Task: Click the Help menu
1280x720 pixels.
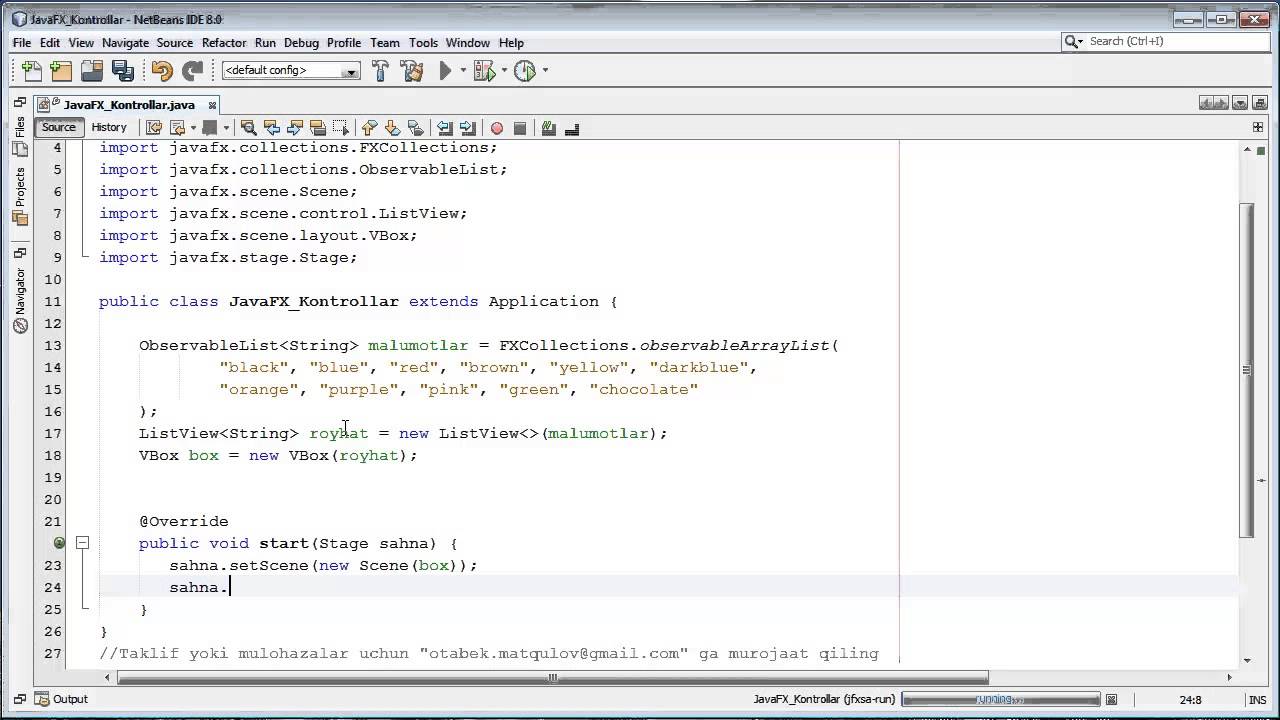Action: [511, 43]
